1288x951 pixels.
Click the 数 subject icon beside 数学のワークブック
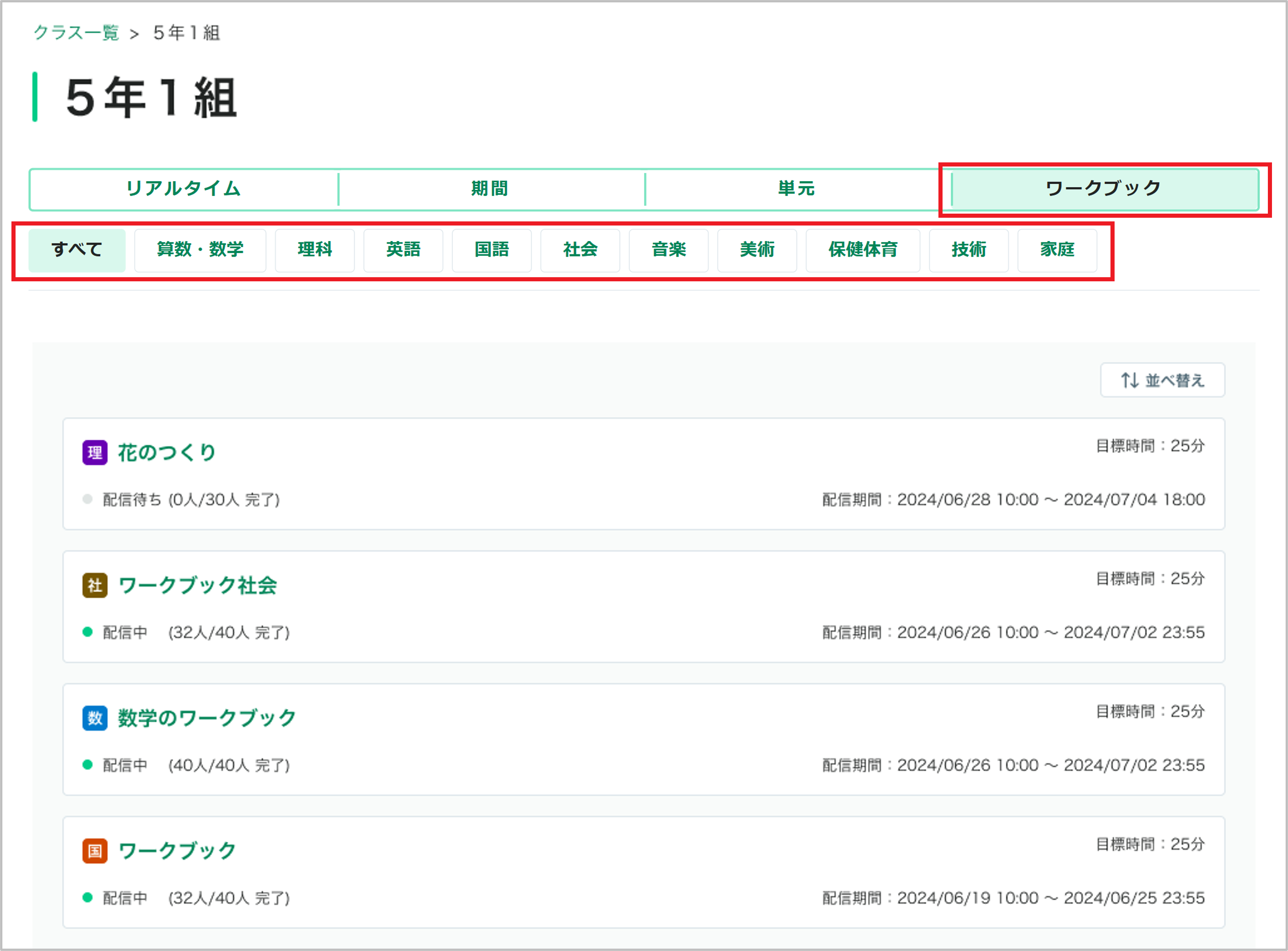(x=95, y=718)
